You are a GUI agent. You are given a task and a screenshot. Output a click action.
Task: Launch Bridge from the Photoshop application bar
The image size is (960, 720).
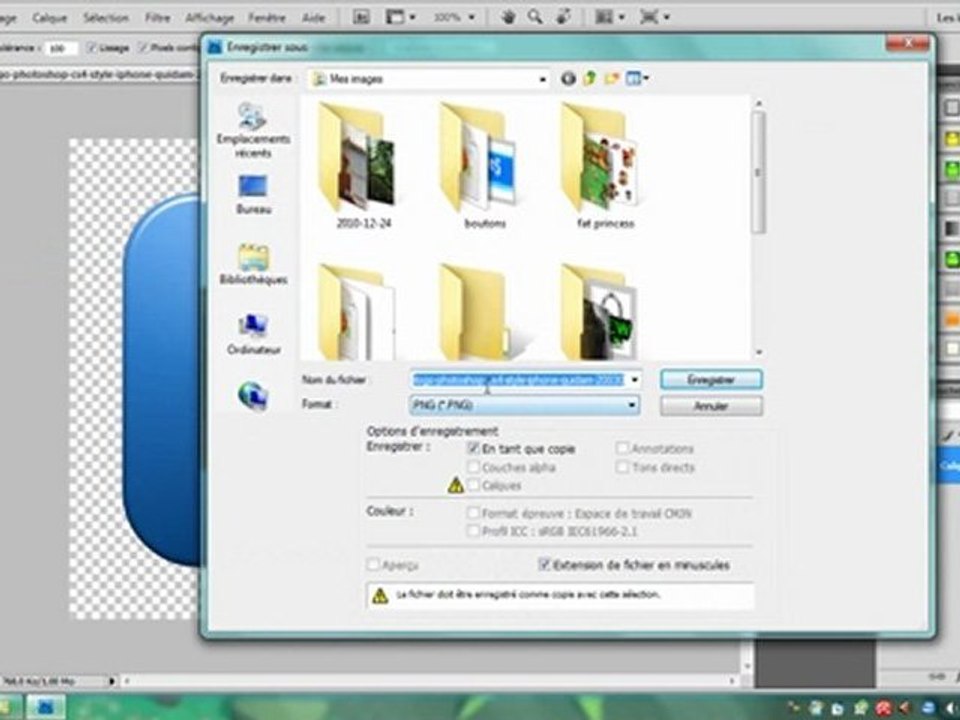pyautogui.click(x=361, y=17)
